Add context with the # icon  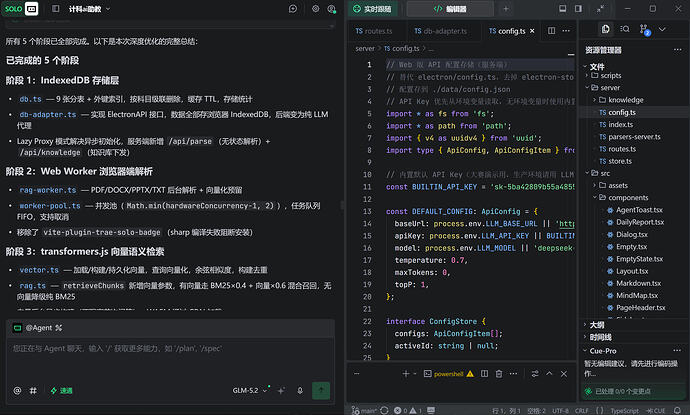pyautogui.click(x=33, y=390)
